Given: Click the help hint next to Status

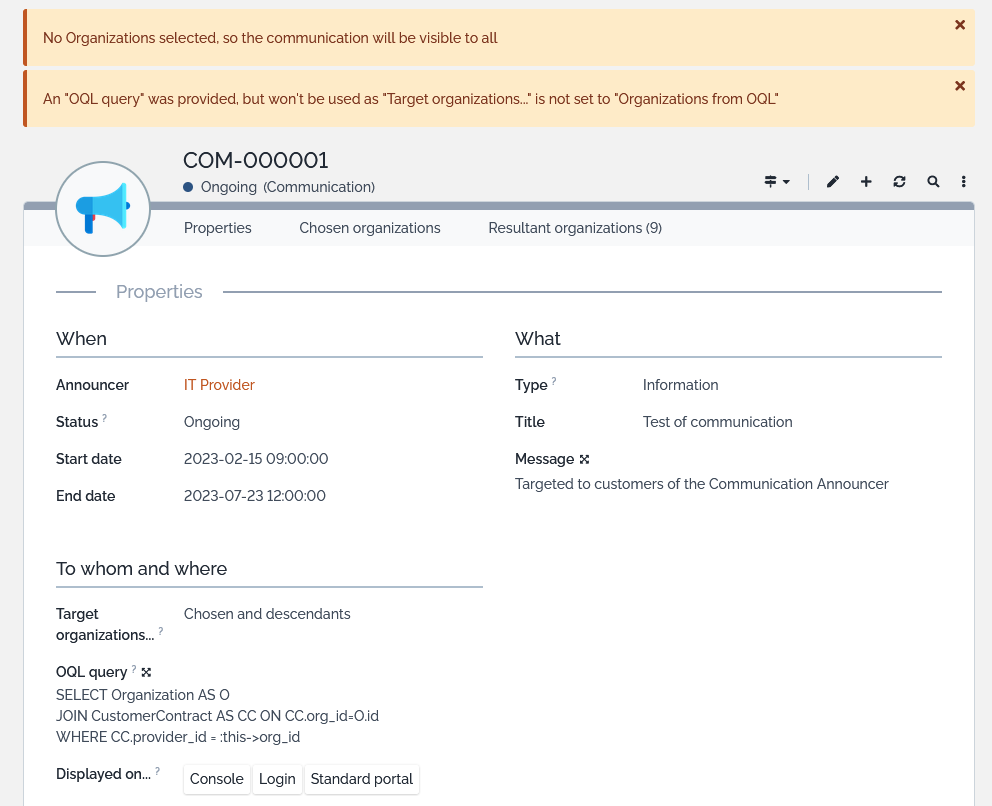Looking at the screenshot, I should (104, 418).
